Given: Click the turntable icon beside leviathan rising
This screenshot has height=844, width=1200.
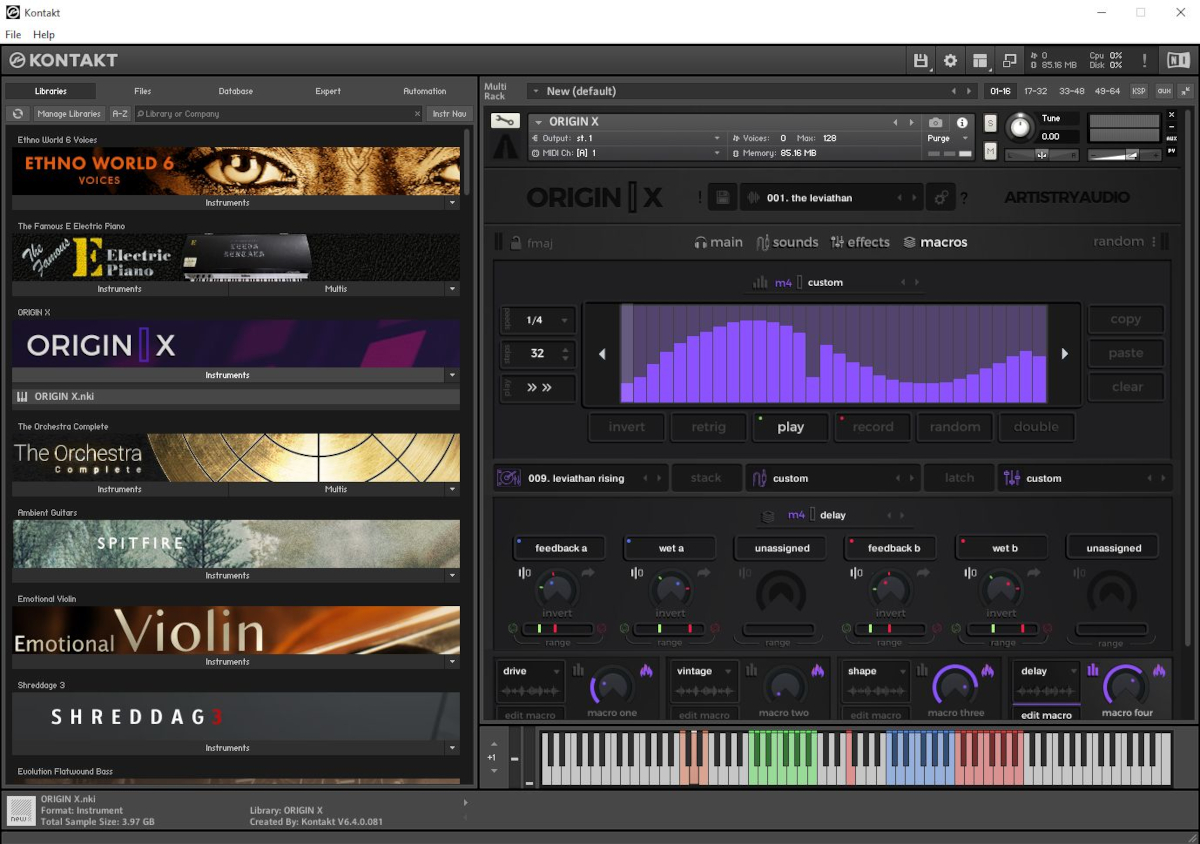Looking at the screenshot, I should click(508, 478).
